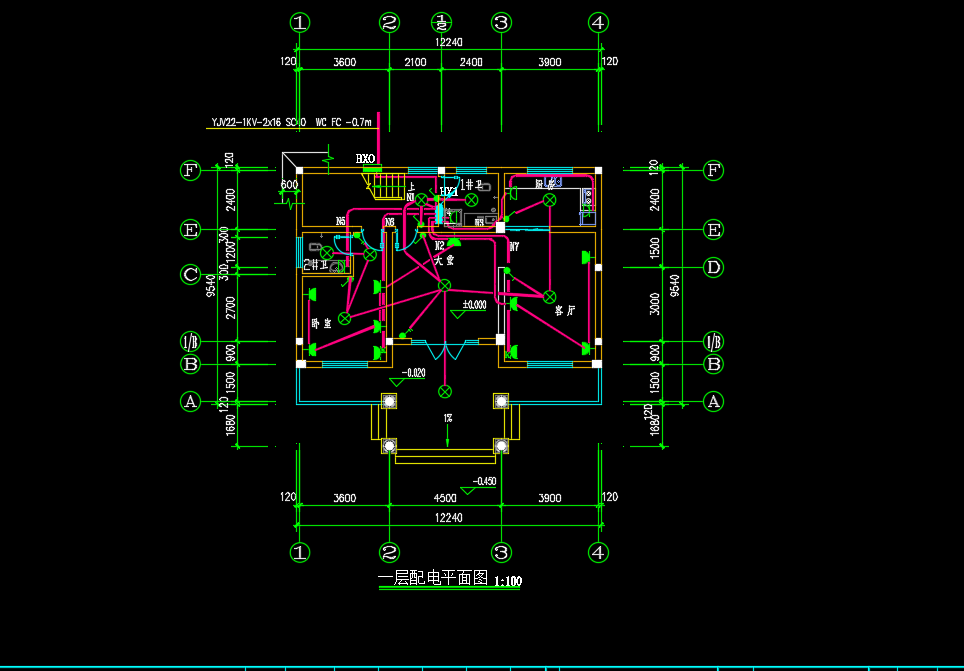Select the scale text 1:100

[508, 581]
